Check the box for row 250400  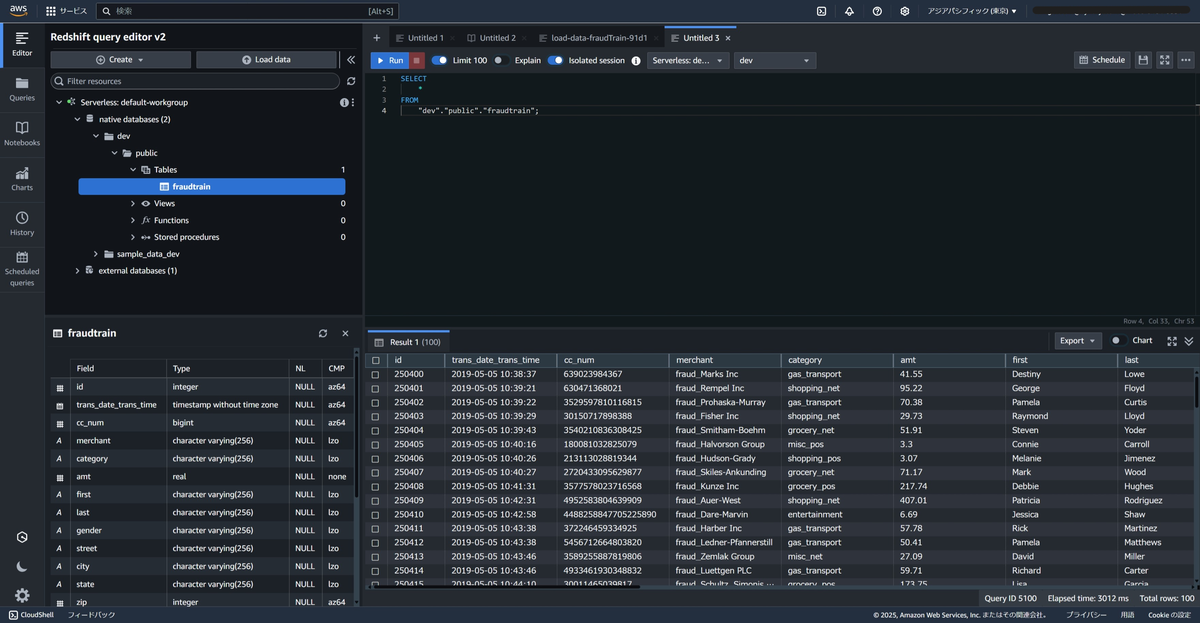[x=376, y=374]
